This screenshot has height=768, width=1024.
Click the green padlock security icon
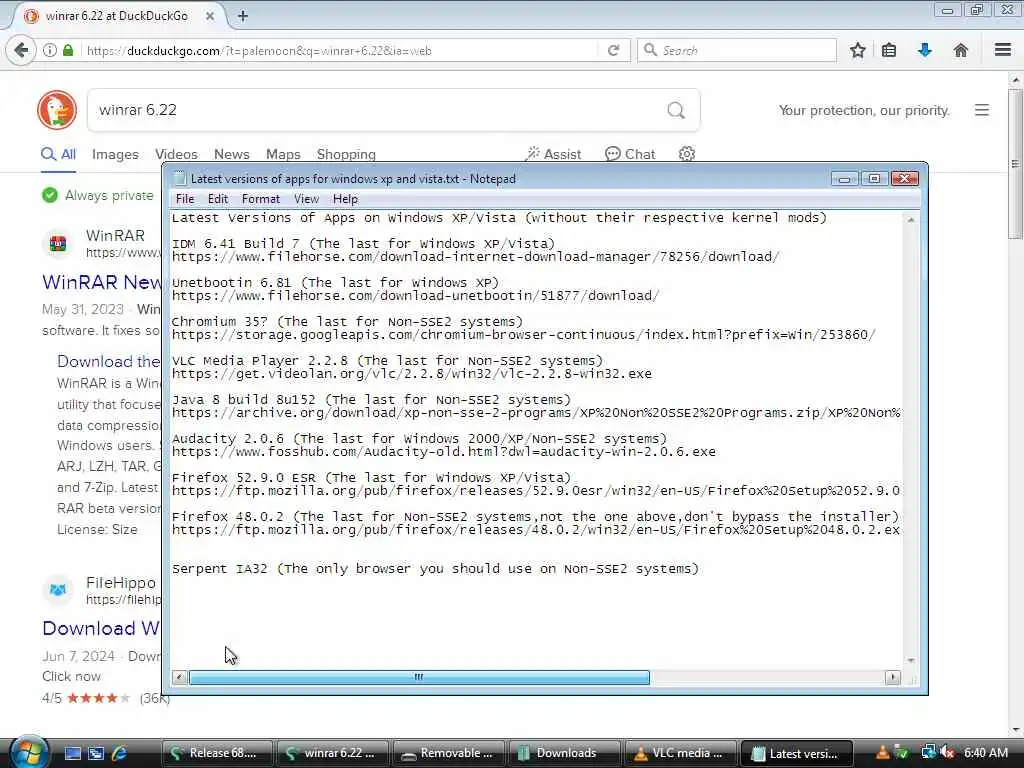click(x=68, y=50)
